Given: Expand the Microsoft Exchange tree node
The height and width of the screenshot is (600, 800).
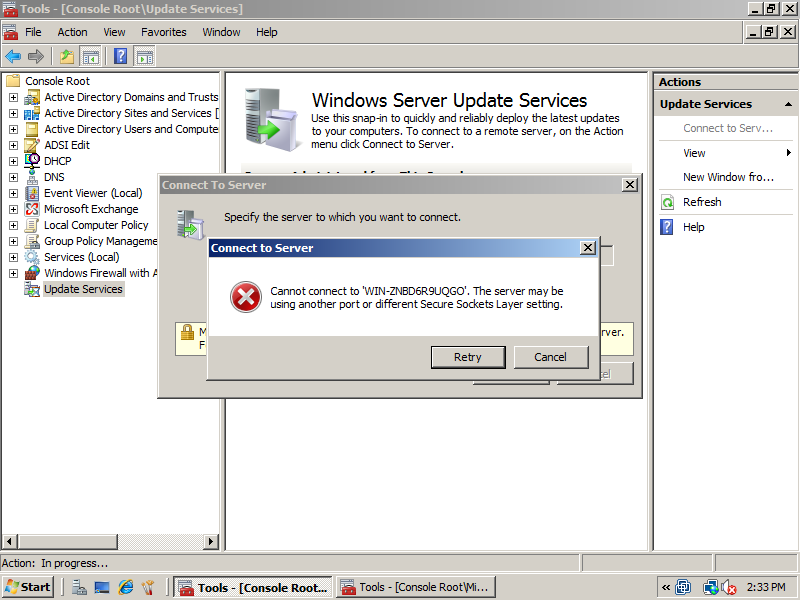Looking at the screenshot, I should [x=13, y=209].
